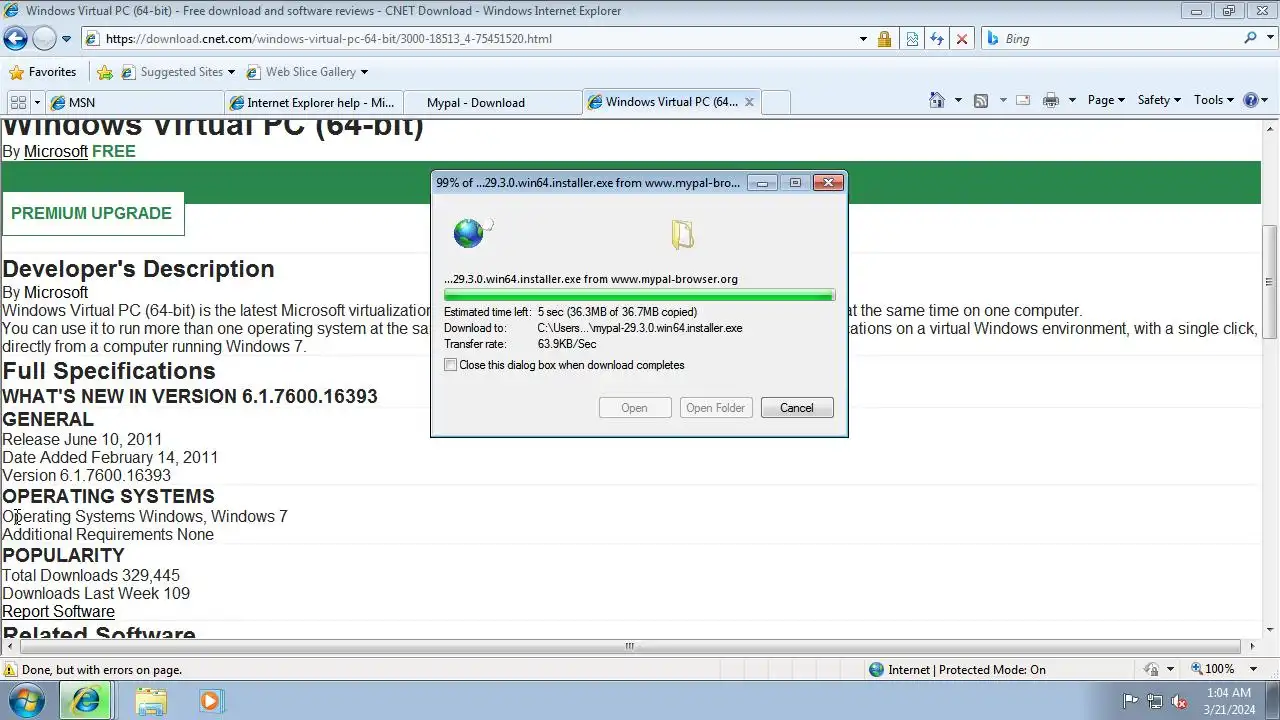Image resolution: width=1280 pixels, height=720 pixels.
Task: Open the Tools menu
Action: click(x=1215, y=100)
